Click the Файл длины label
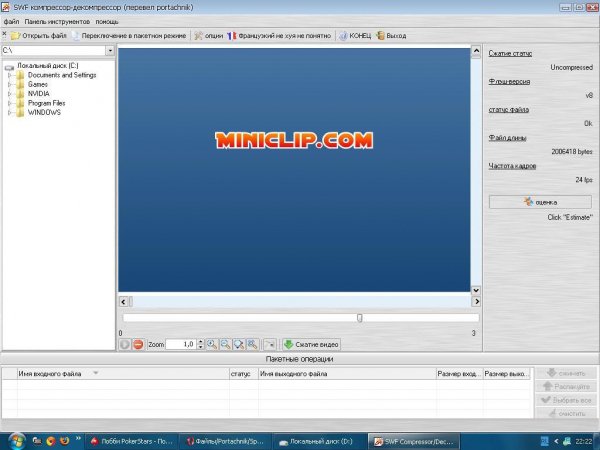Image resolution: width=600 pixels, height=450 pixels. point(507,138)
